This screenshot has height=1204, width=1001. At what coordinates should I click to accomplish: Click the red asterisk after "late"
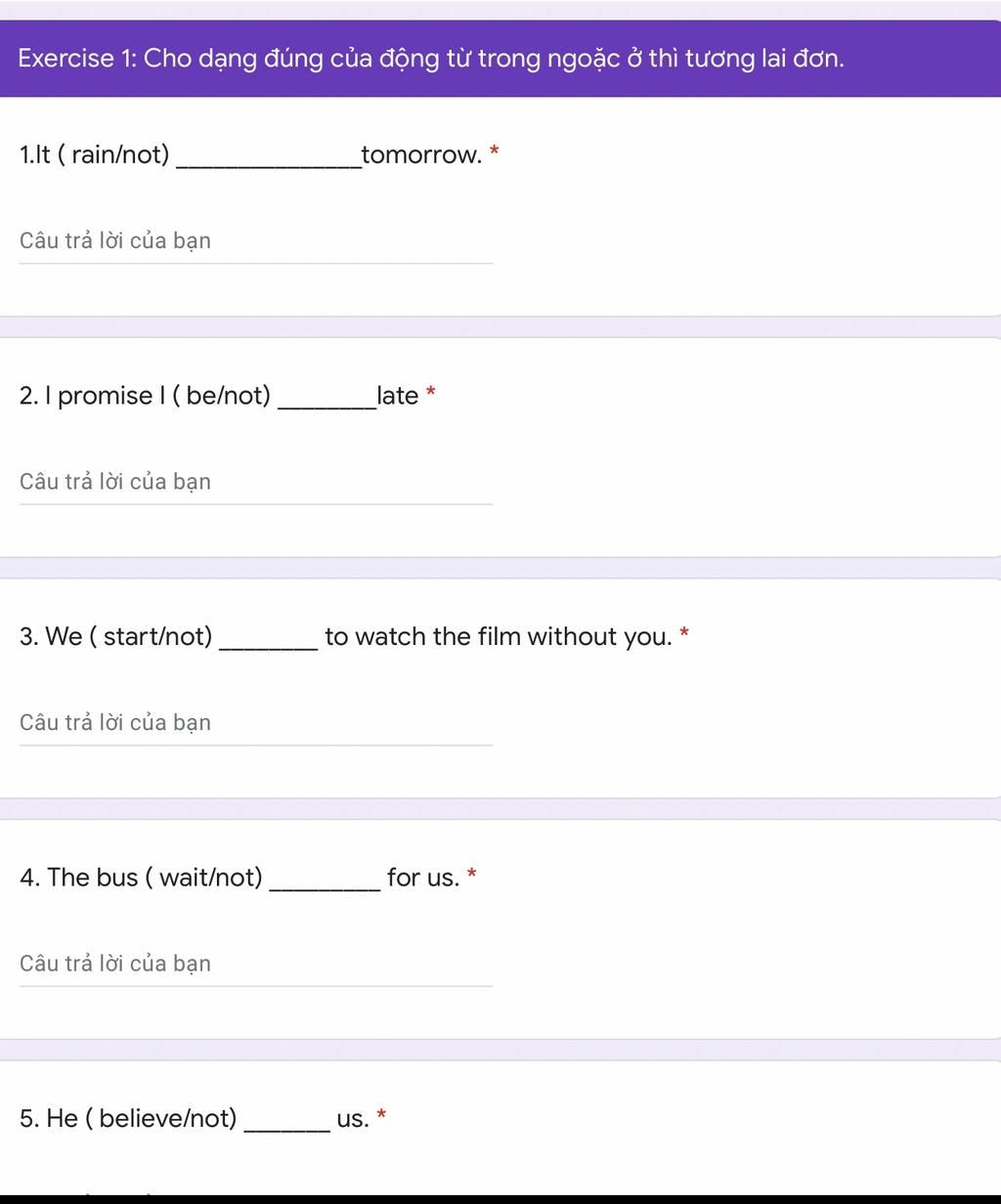point(431,393)
